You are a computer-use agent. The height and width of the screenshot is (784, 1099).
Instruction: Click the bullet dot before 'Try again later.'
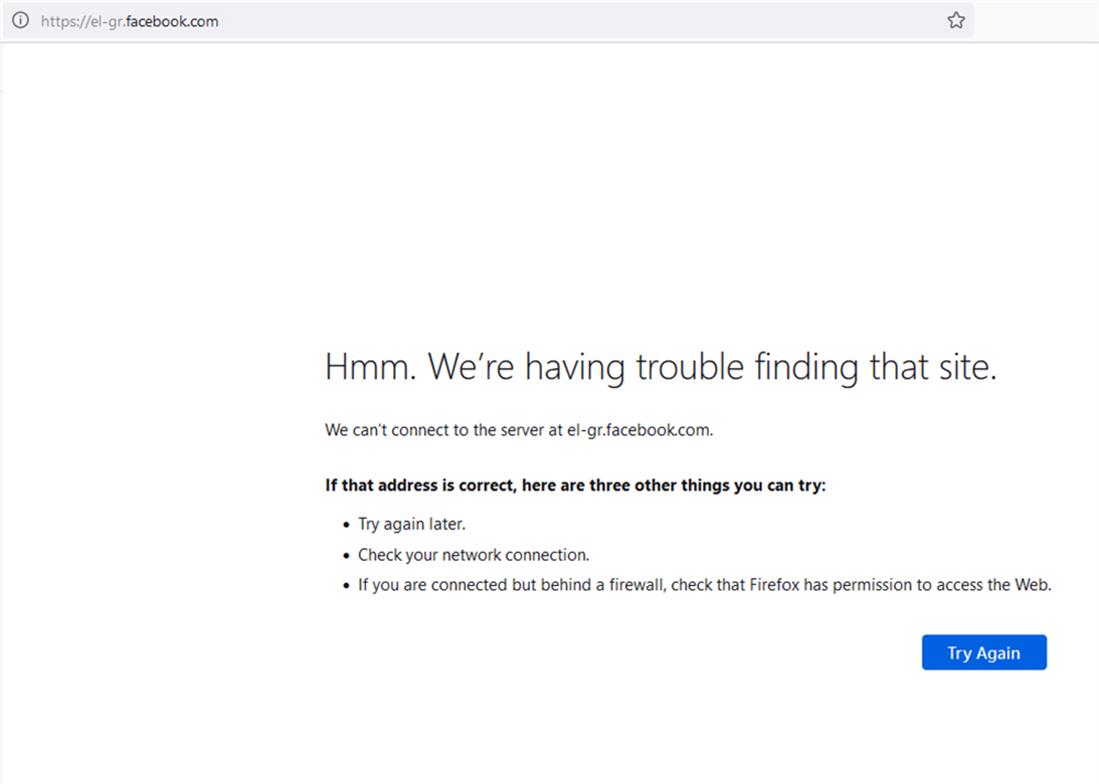(345, 525)
